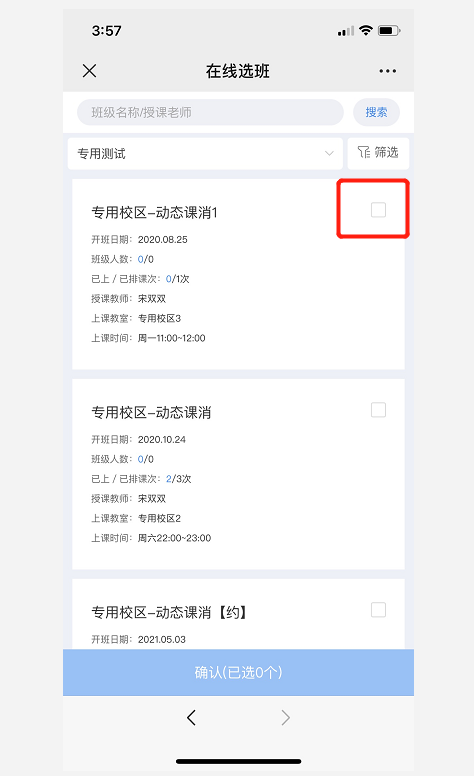The width and height of the screenshot is (474, 776).
Task: Open the 筛选 filter panel
Action: [x=378, y=153]
